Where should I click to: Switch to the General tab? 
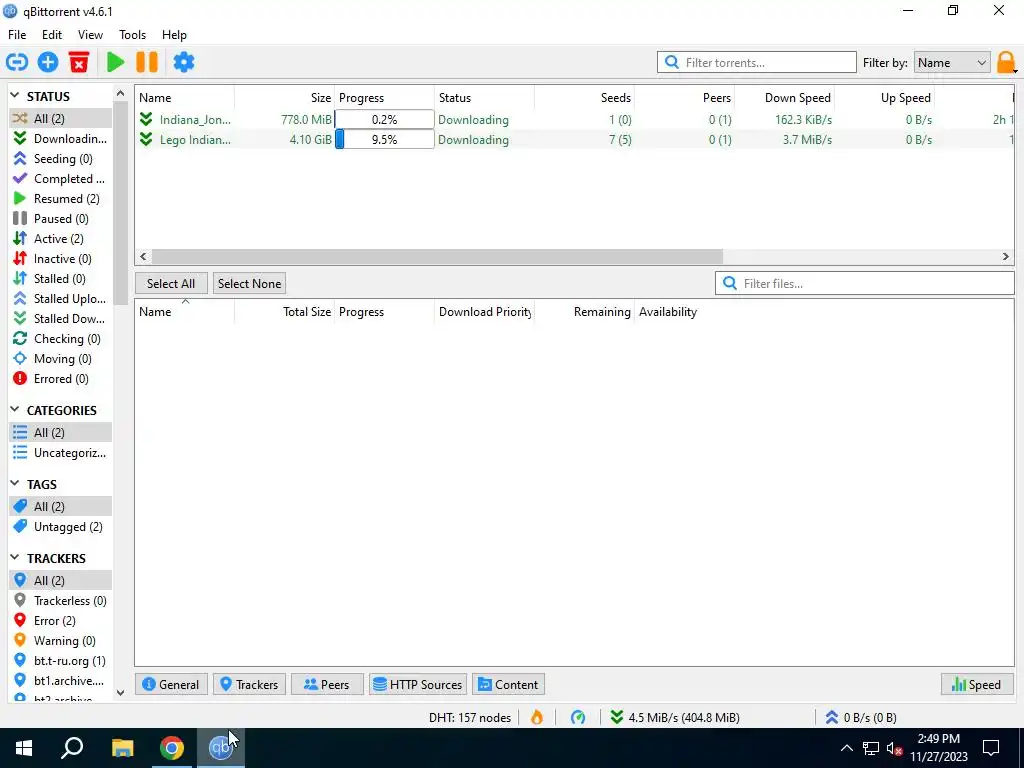(171, 684)
